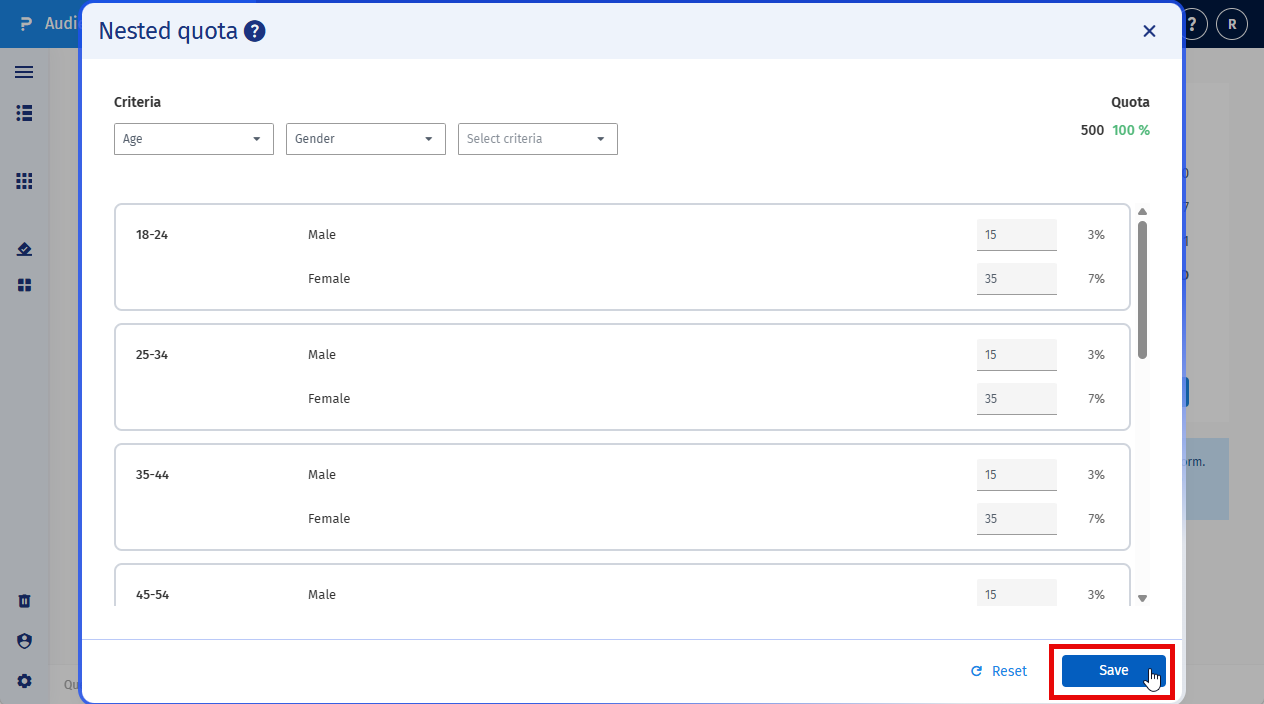Edit the Female quota for 25-34

click(1016, 398)
